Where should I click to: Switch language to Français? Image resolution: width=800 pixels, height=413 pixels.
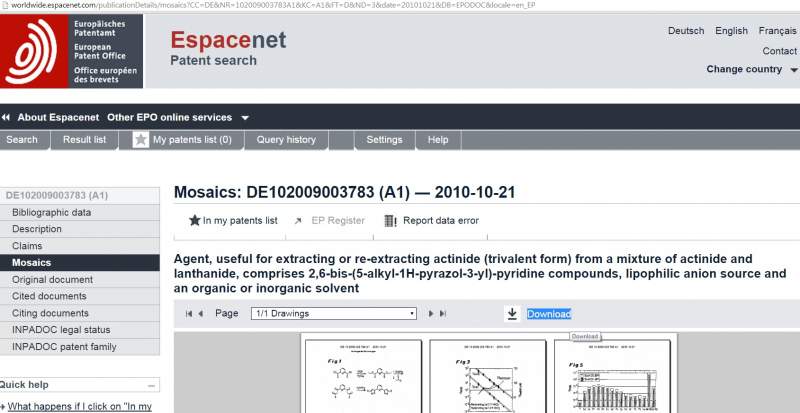tap(777, 31)
